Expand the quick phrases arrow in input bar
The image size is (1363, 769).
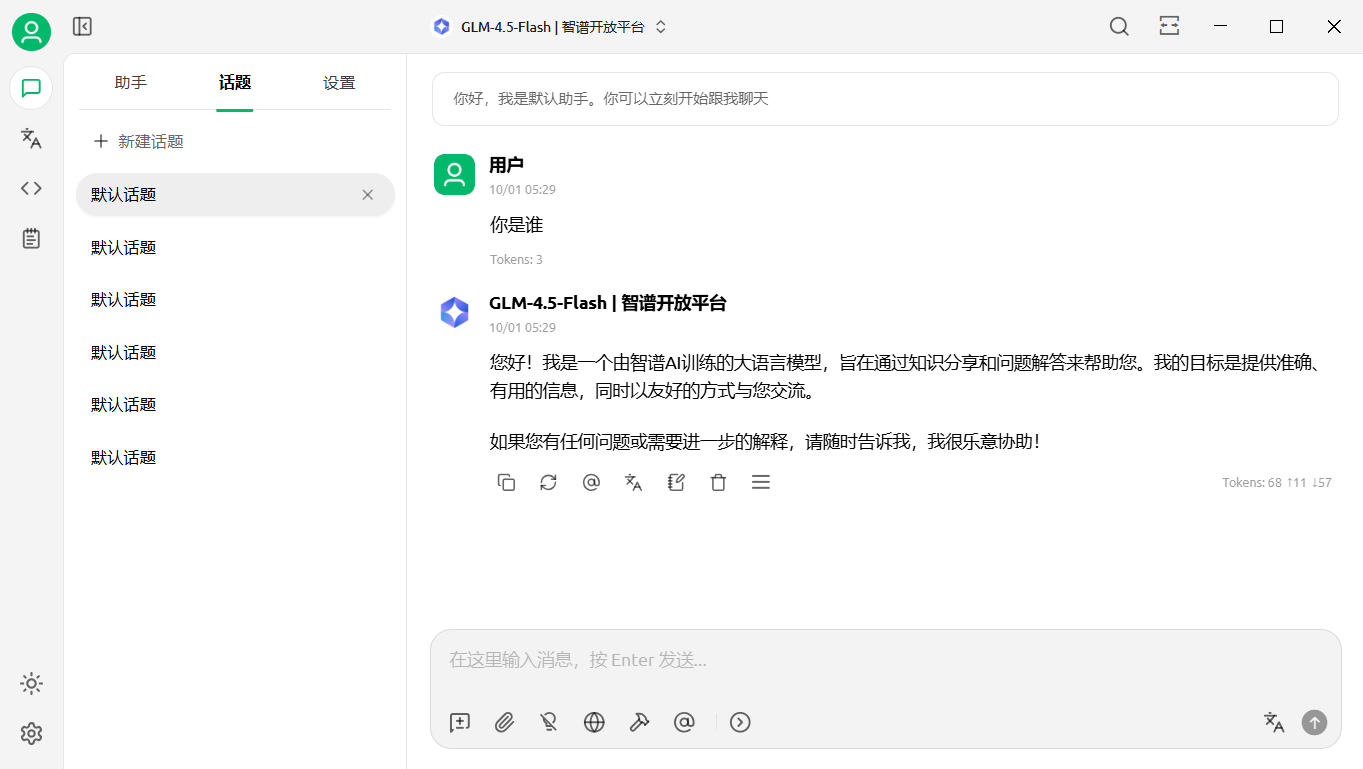coord(740,722)
